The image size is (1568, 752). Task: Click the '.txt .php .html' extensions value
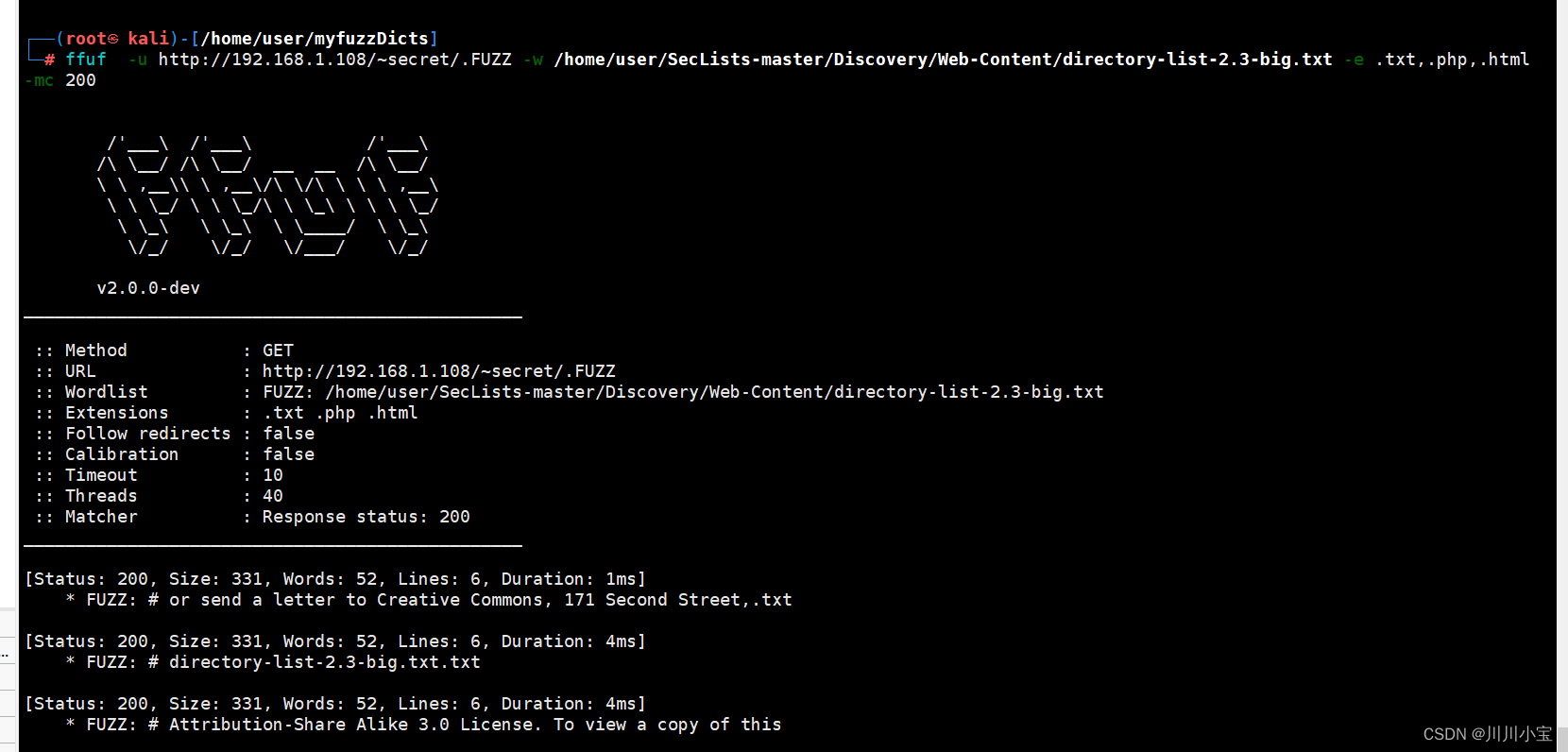[x=340, y=413]
